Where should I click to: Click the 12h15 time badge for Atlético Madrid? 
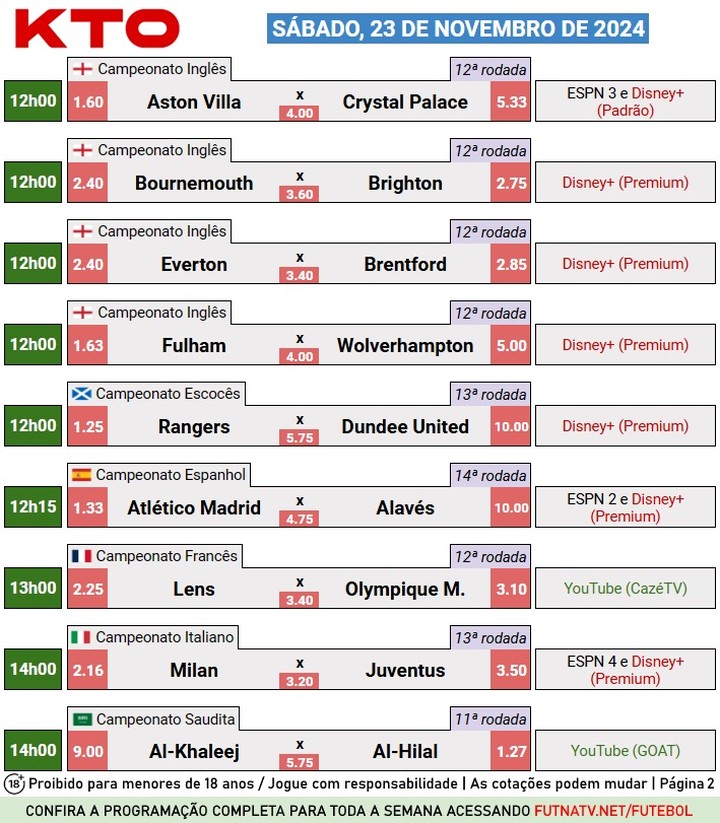click(x=33, y=507)
